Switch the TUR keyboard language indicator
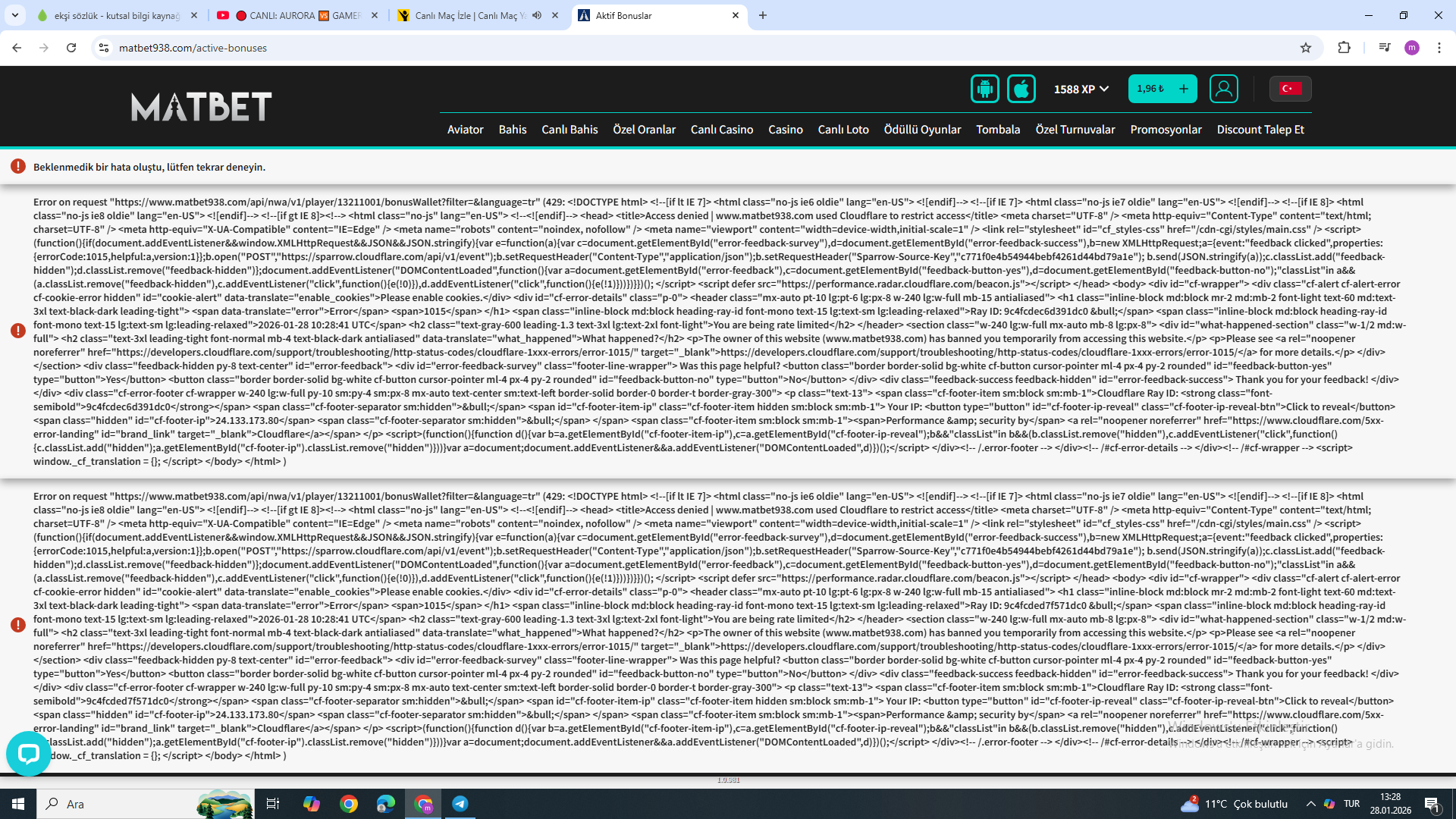The width and height of the screenshot is (1456, 819). click(1351, 804)
